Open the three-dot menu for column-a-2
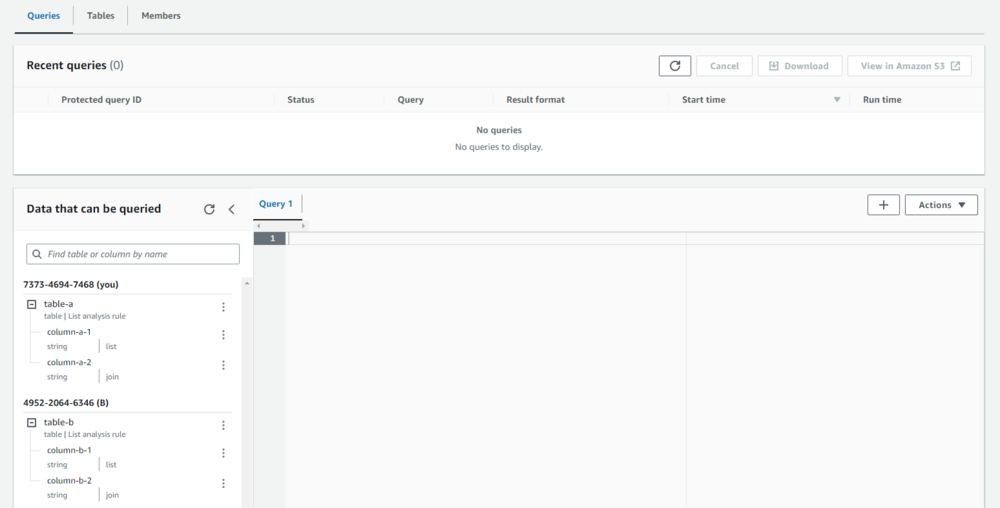The image size is (1000, 508). pyautogui.click(x=223, y=365)
